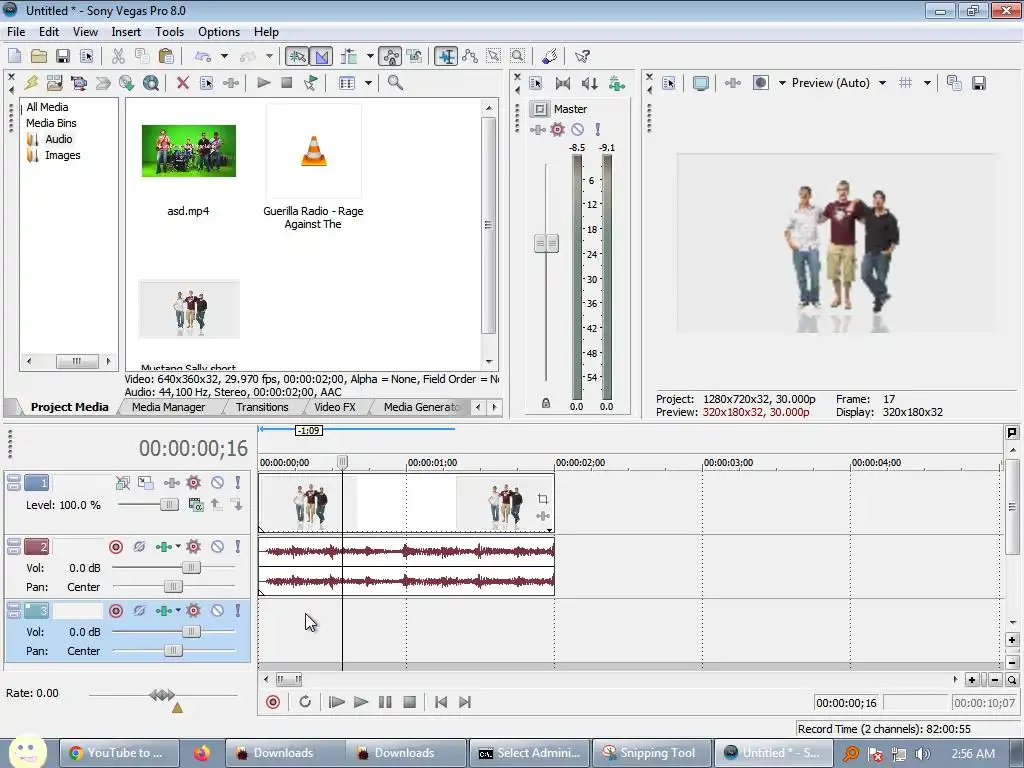The width and height of the screenshot is (1024, 768).
Task: Click External Monitor icon in preview
Action: (701, 83)
